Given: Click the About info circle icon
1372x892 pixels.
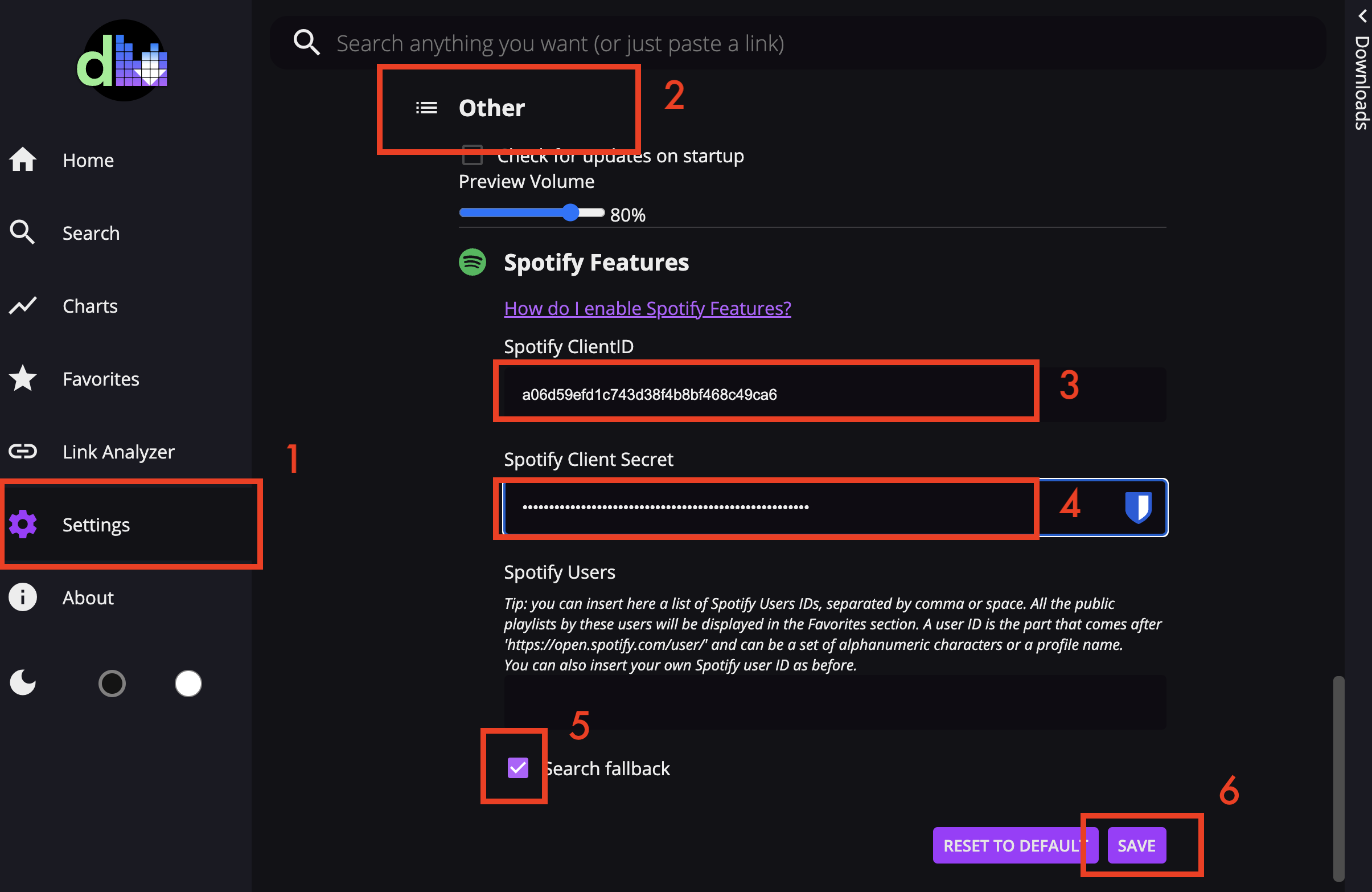Looking at the screenshot, I should point(23,597).
